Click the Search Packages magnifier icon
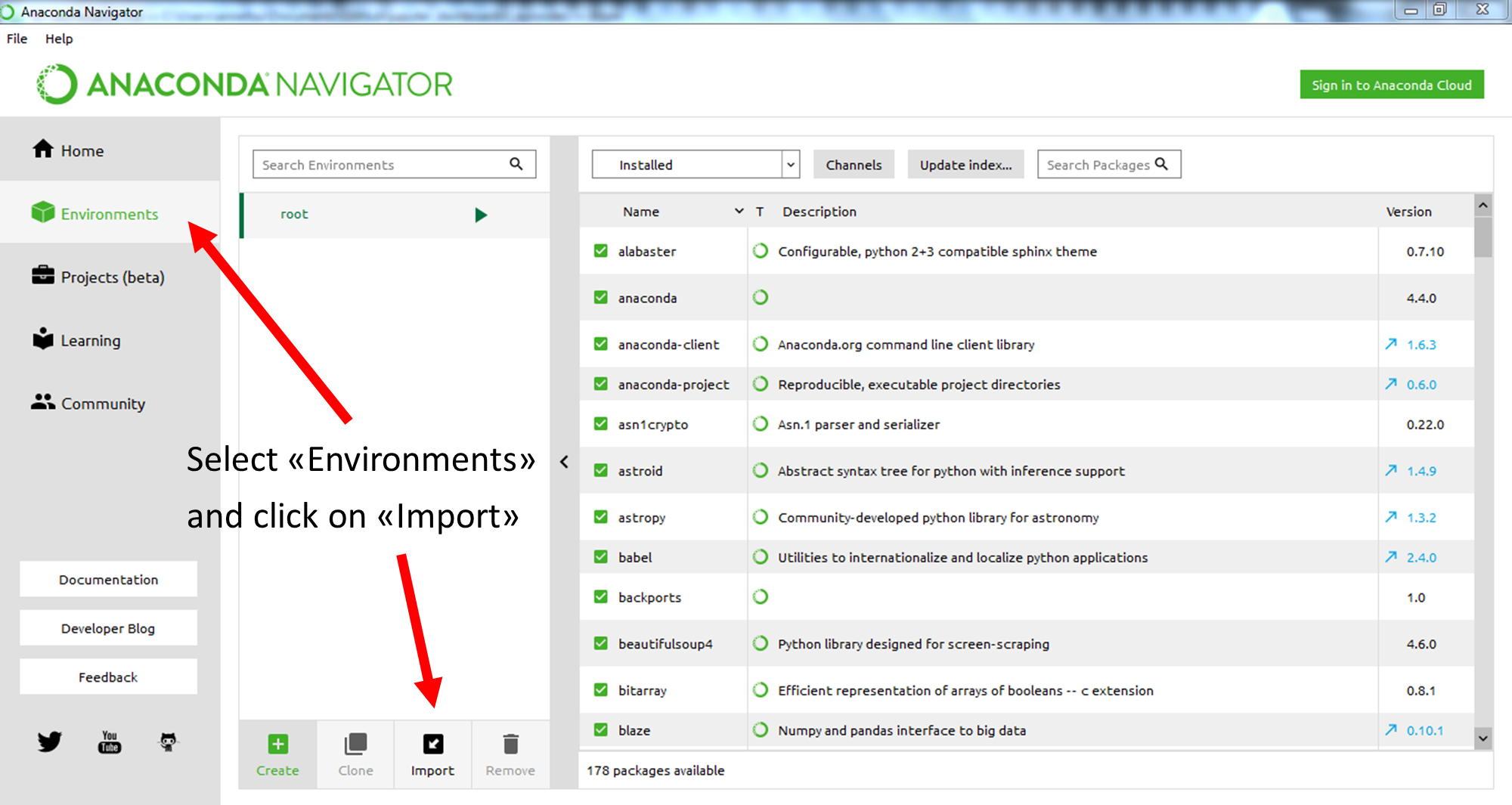This screenshot has height=805, width=1512. click(1161, 164)
